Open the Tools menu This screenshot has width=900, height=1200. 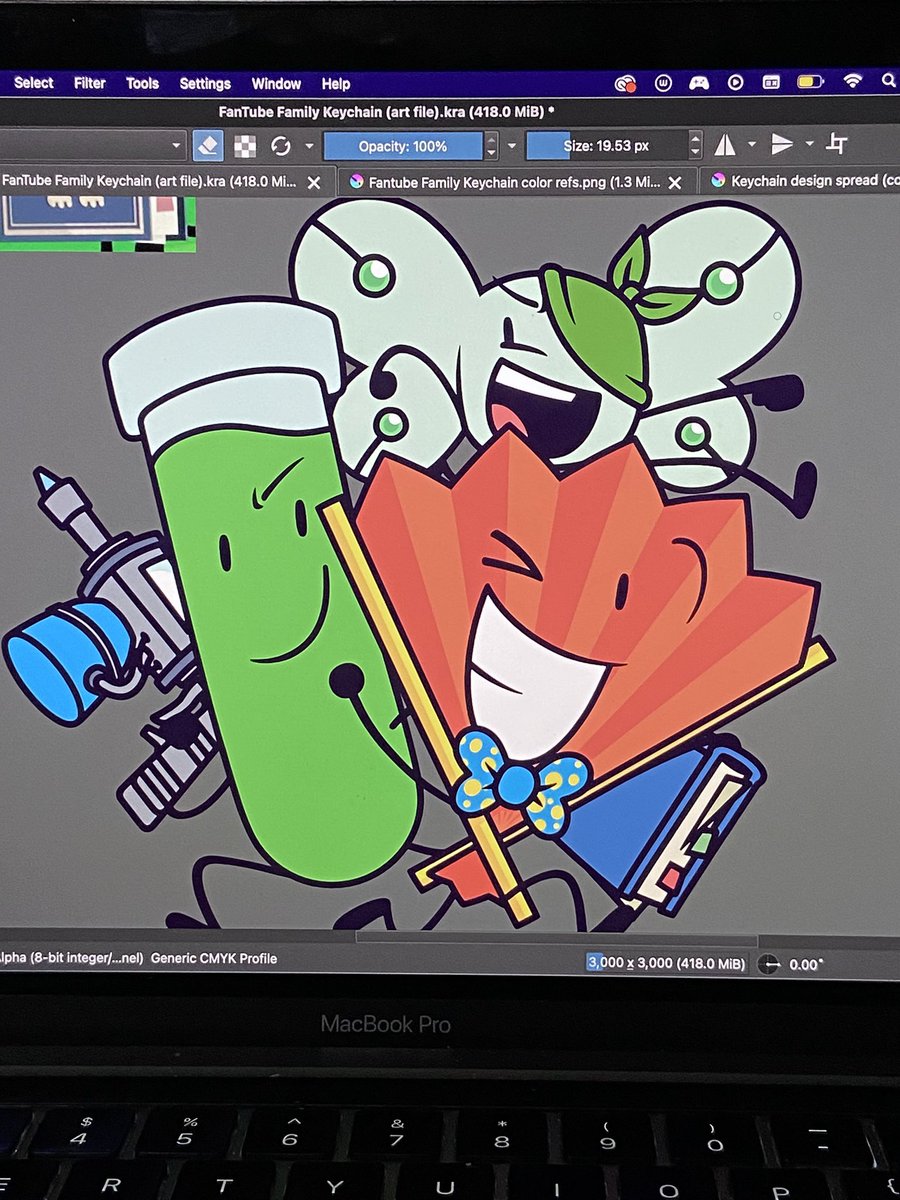pos(142,84)
